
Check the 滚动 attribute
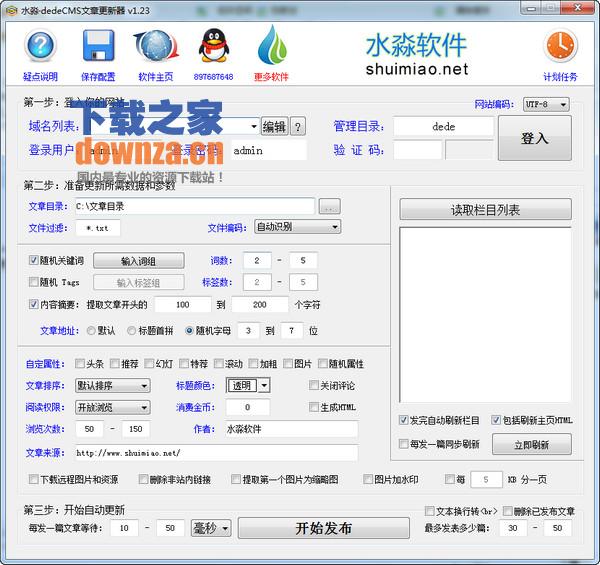click(218, 363)
